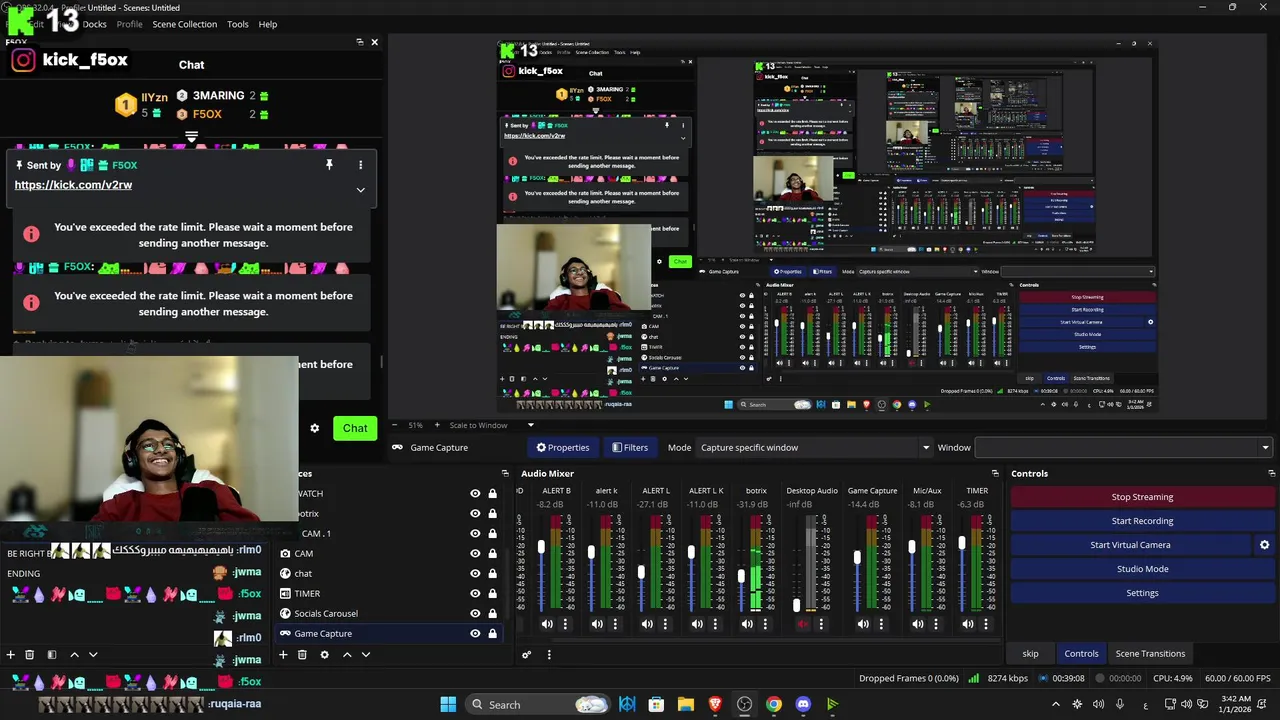Click the pin icon on pinned chat message
This screenshot has width=1280, height=720.
[x=329, y=164]
